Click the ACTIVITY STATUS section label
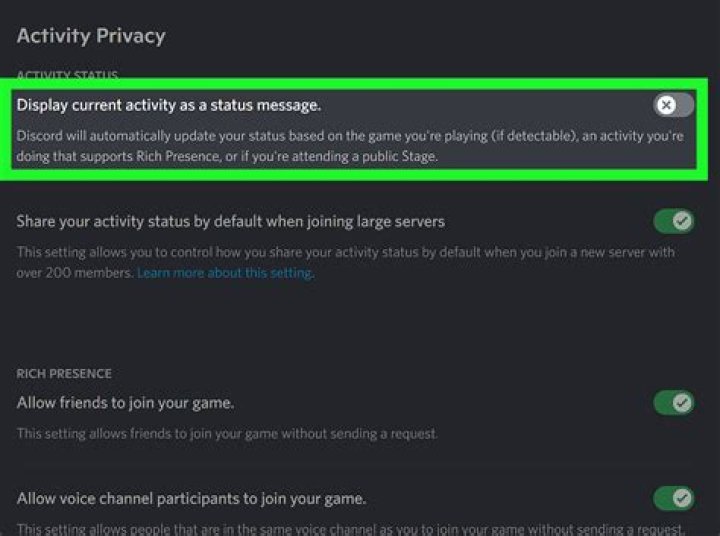Screen dimensions: 720x536 click(x=67, y=76)
